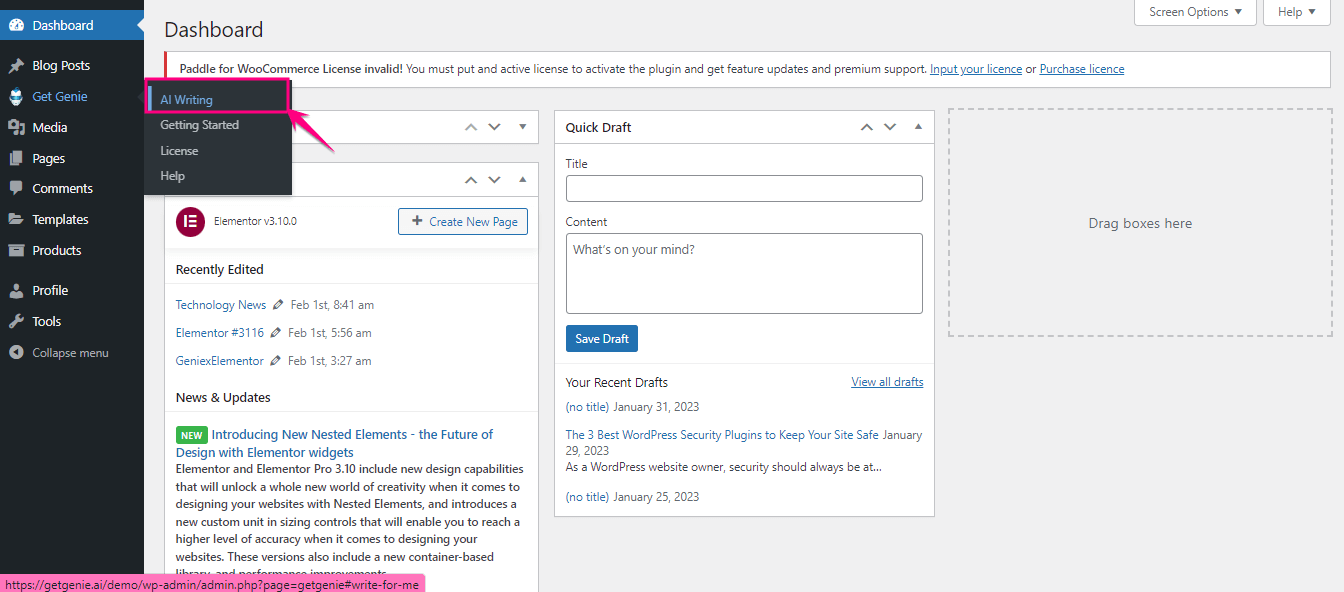Viewport: 1344px width, 592px height.
Task: Move the first collapsed widget down
Action: click(x=494, y=127)
